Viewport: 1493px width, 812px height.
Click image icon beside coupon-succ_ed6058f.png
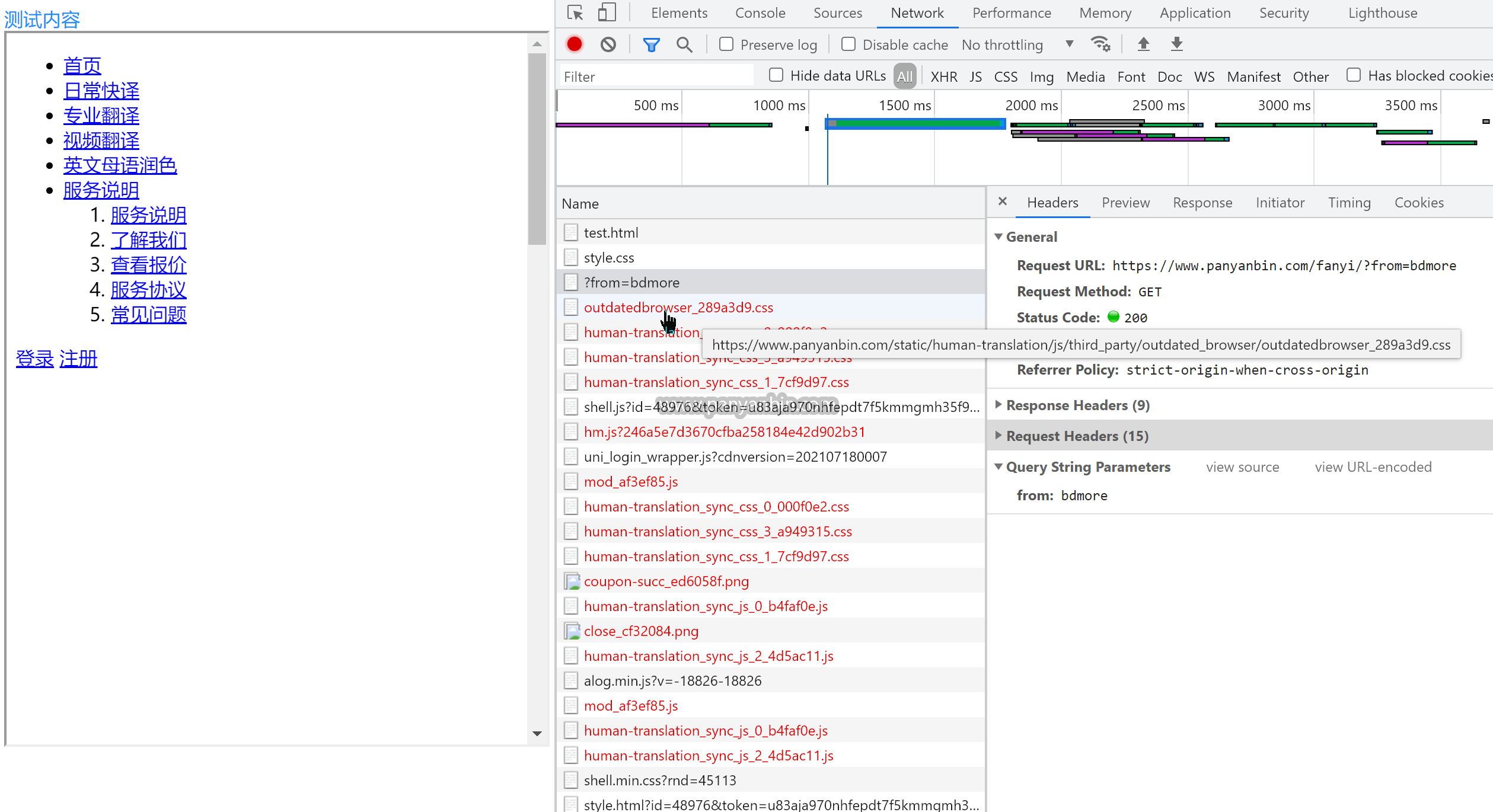pos(572,581)
